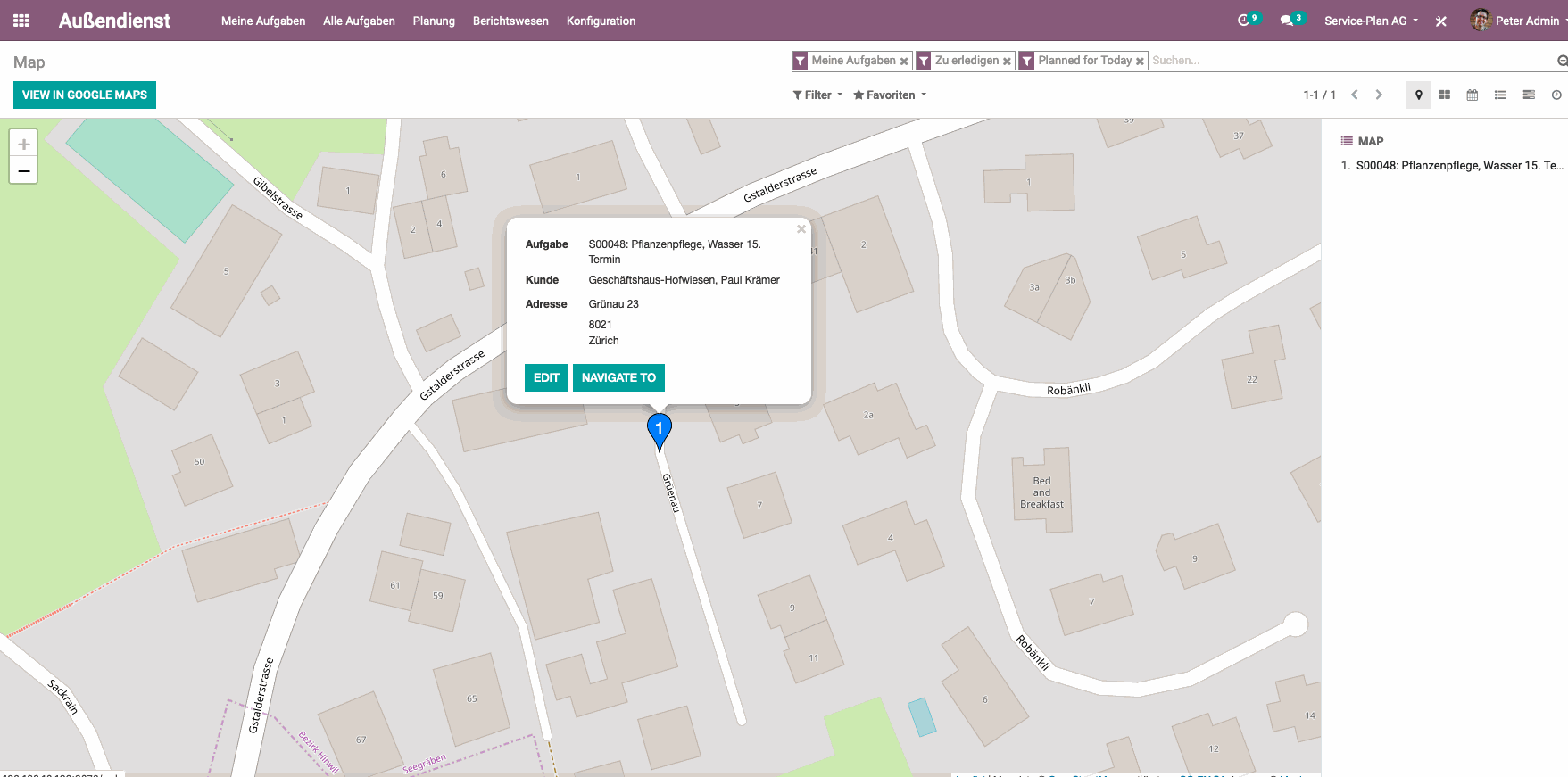Switch to kanban view
This screenshot has height=777, width=1568.
coord(1445,95)
